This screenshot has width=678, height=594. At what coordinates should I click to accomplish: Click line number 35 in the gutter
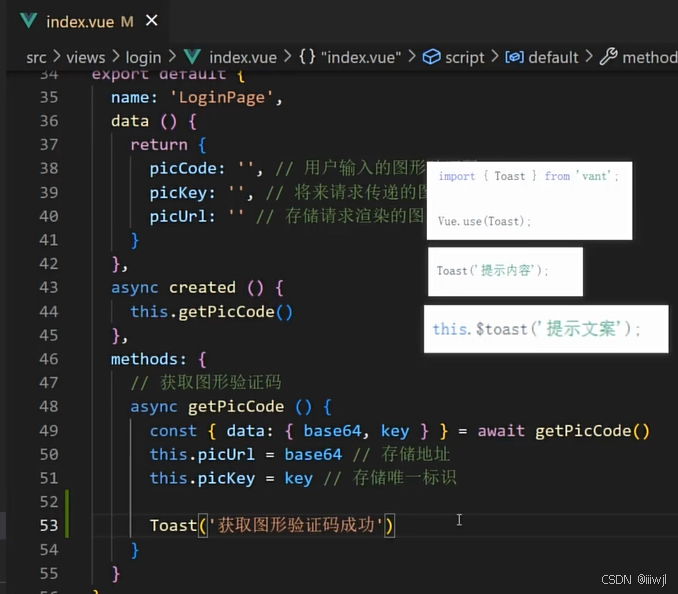click(x=49, y=97)
